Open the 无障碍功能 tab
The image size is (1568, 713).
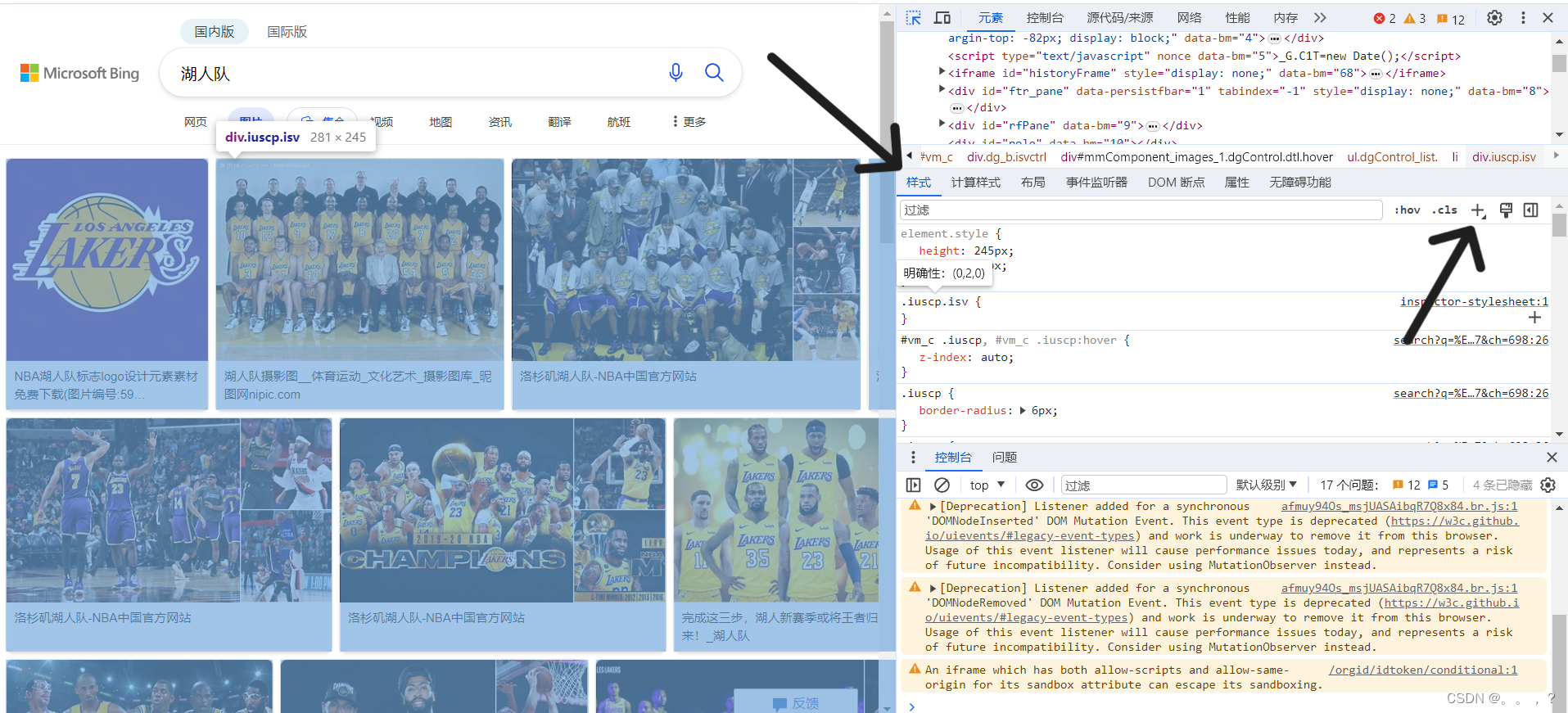(1300, 183)
